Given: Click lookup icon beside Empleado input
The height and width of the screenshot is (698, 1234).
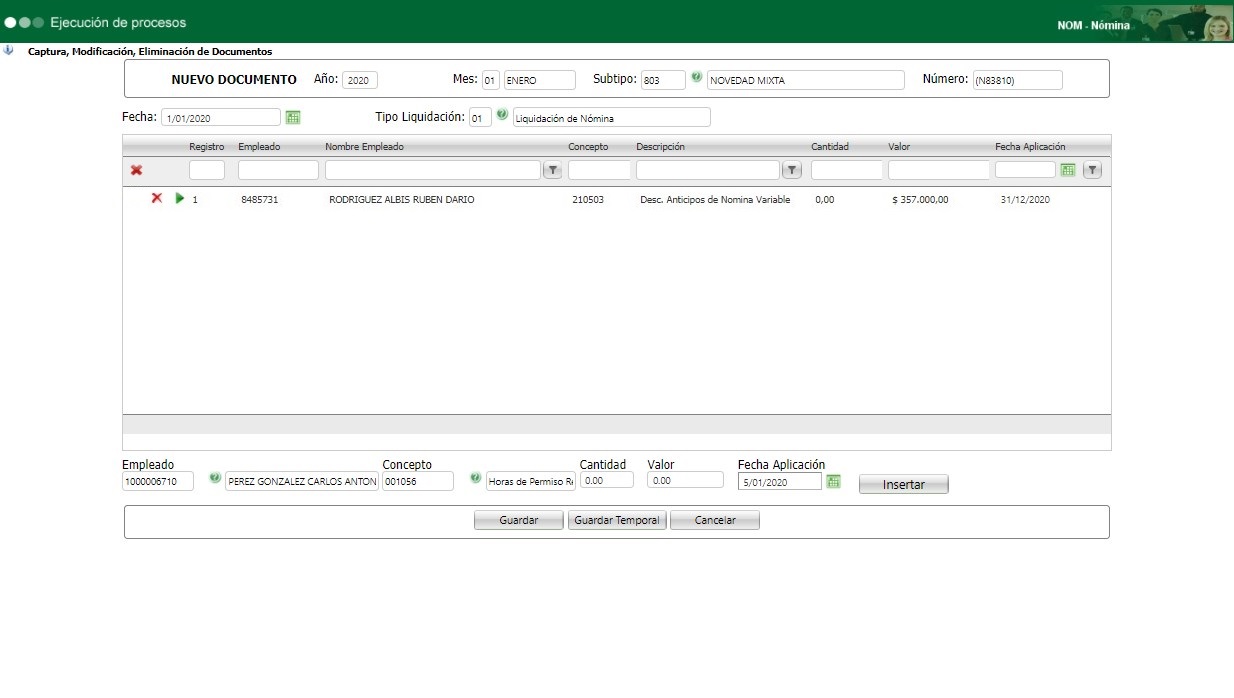Looking at the screenshot, I should [214, 479].
